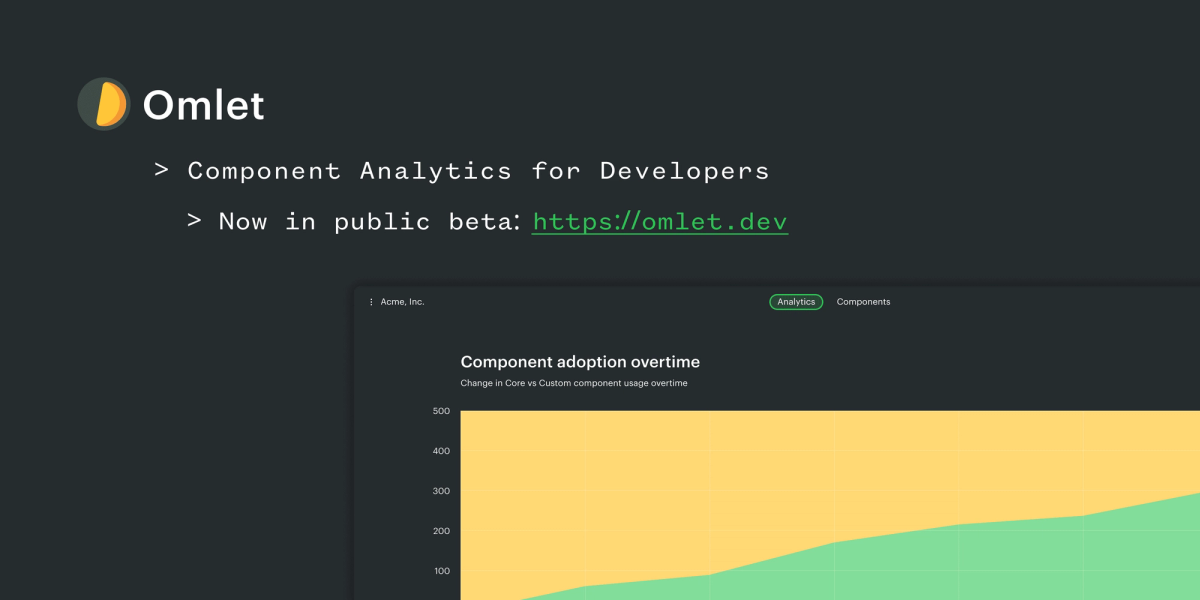This screenshot has height=600, width=1200.
Task: Switch to the Components tab
Action: 863,302
